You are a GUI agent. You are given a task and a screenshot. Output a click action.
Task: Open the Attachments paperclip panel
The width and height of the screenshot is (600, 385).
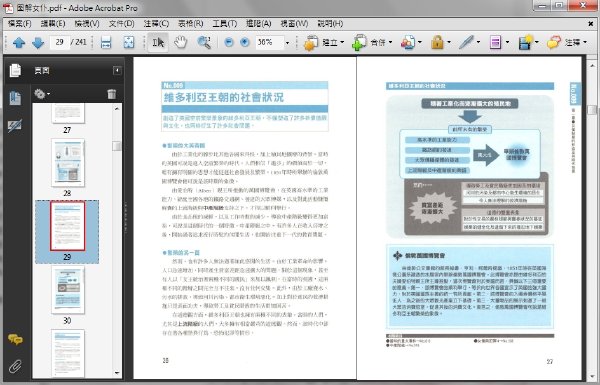(x=15, y=366)
